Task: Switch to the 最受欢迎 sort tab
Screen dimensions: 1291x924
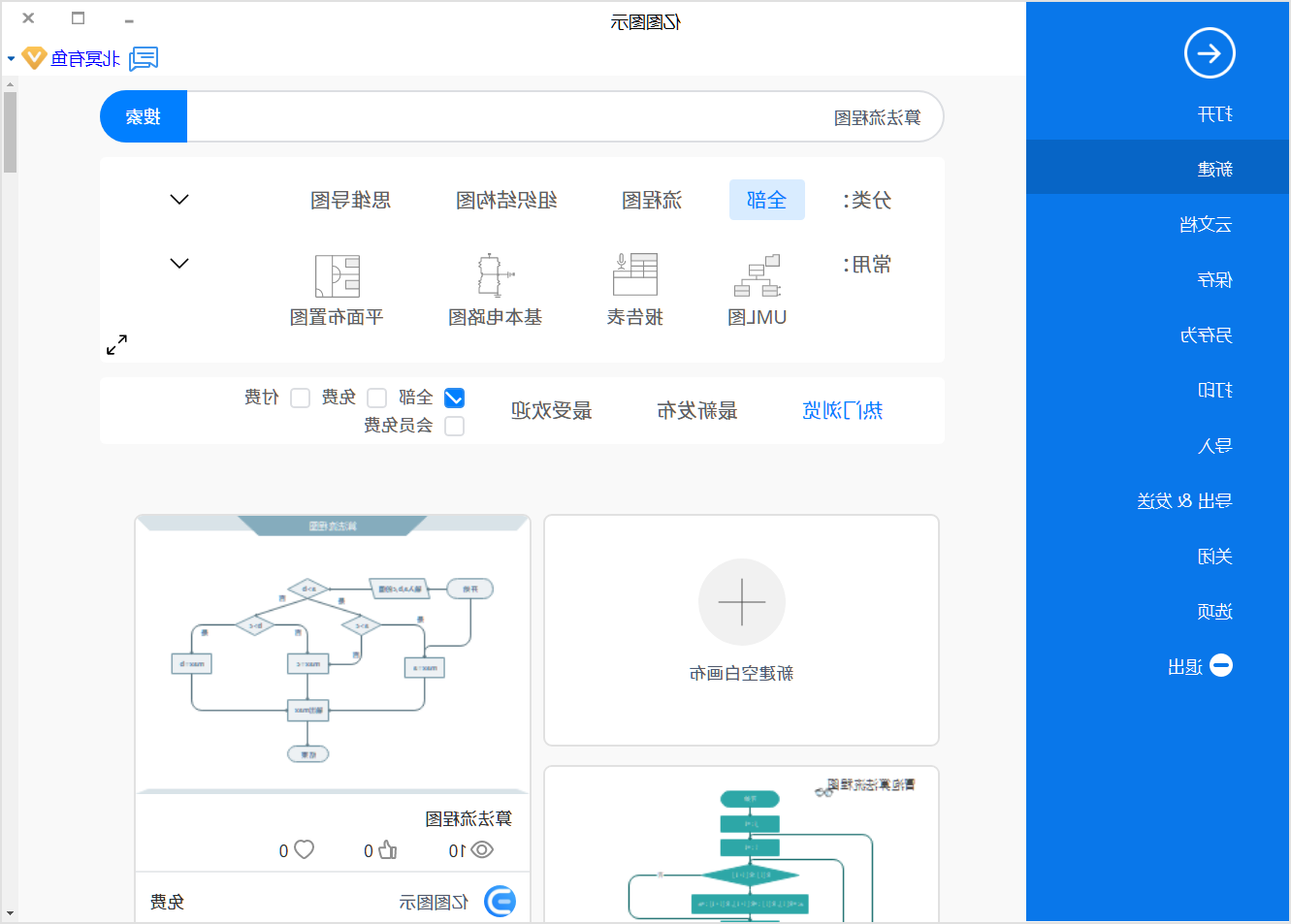Action: click(551, 410)
